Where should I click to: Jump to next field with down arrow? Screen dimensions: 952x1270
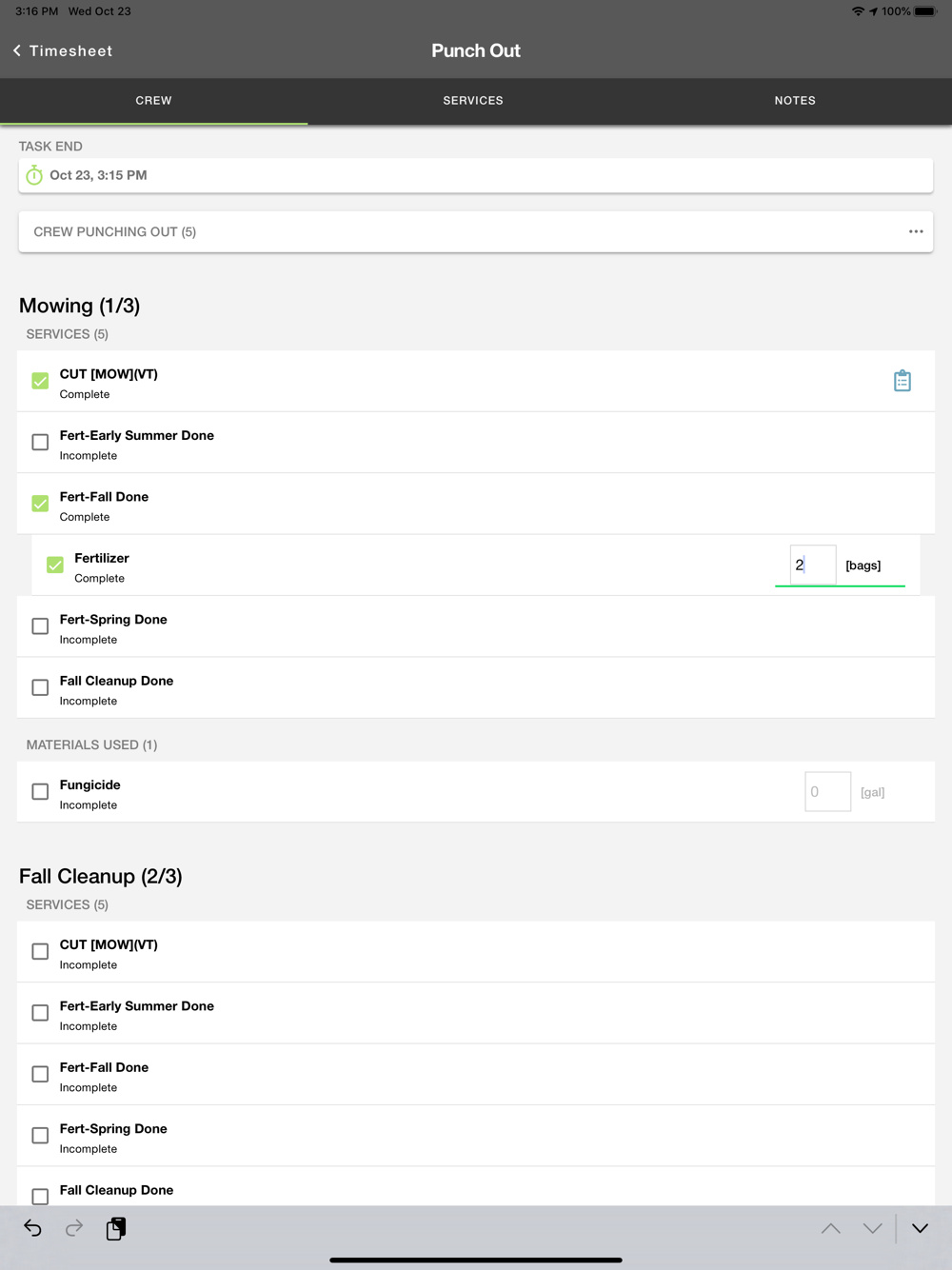click(x=872, y=1228)
